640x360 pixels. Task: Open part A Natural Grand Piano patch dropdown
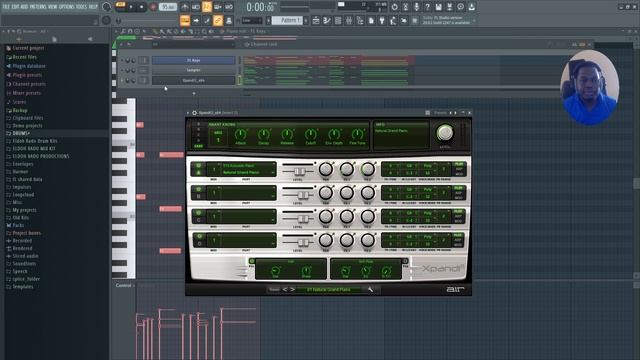click(x=247, y=173)
